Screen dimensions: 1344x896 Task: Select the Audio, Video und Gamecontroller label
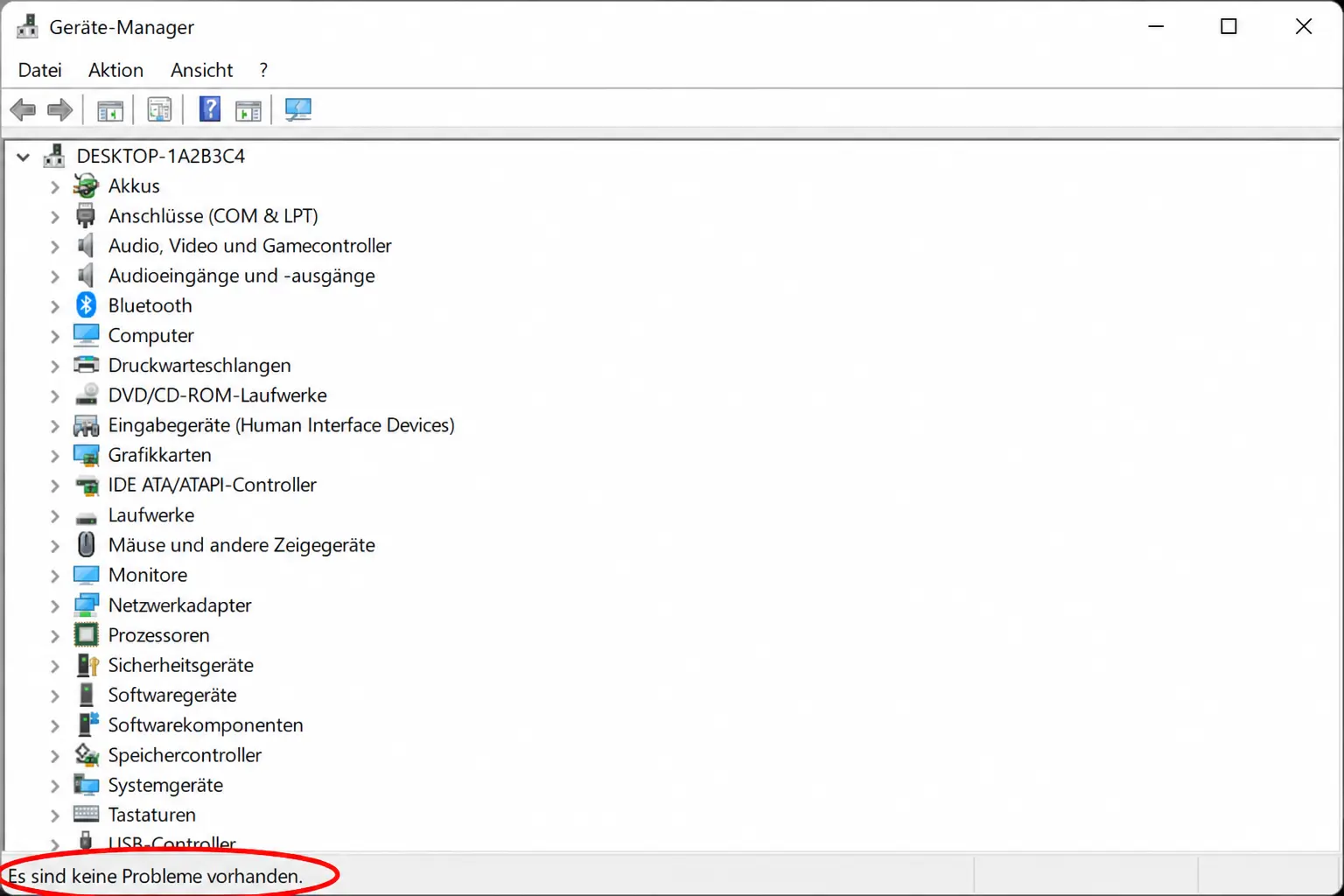(x=249, y=246)
